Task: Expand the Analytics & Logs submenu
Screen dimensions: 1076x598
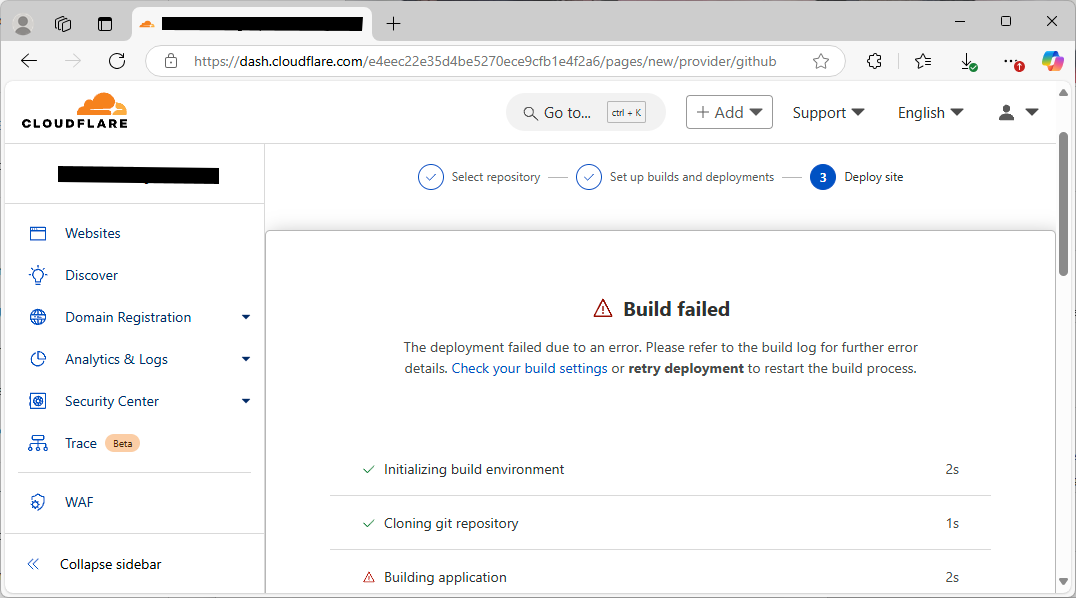Action: 245,358
